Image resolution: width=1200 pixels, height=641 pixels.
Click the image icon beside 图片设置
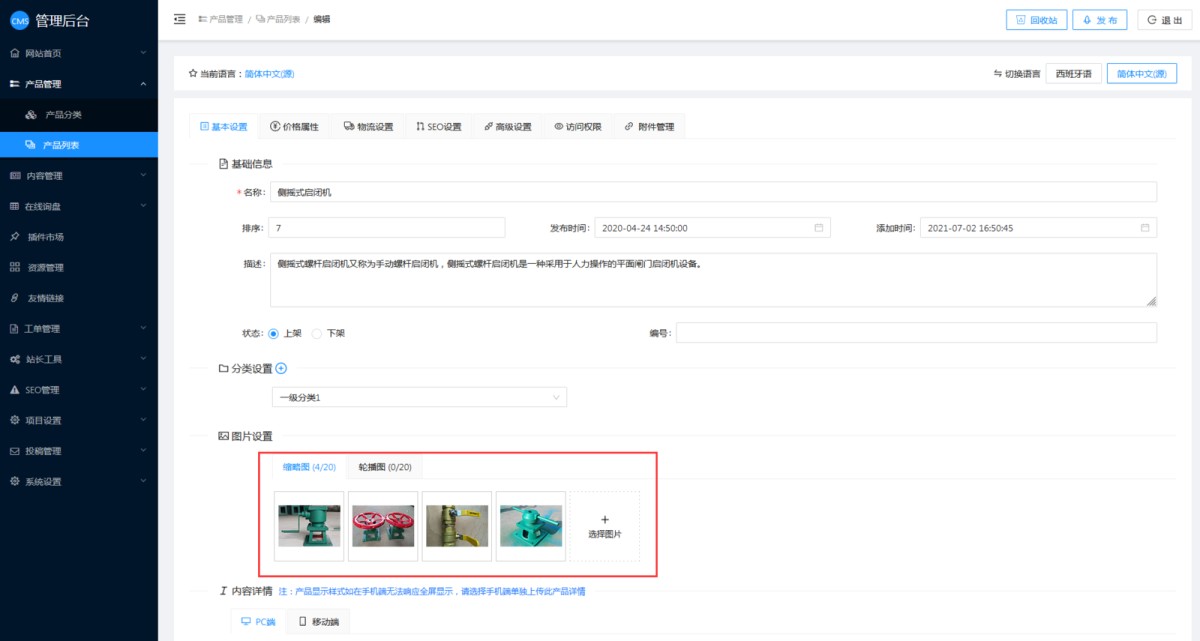[x=223, y=436]
